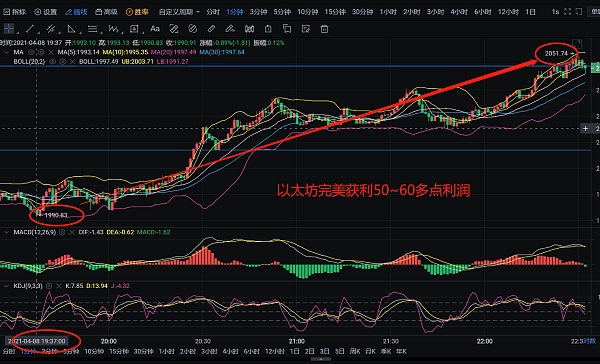
Task: Open BOLL indicator settings gear
Action: [x=62, y=61]
